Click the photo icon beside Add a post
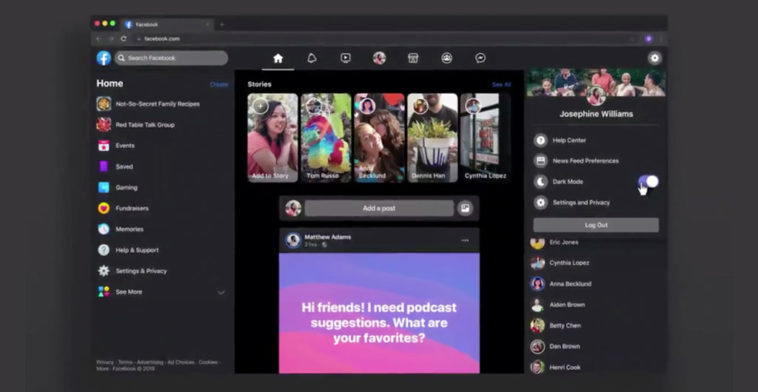Screen dimensions: 758x392 465,208
